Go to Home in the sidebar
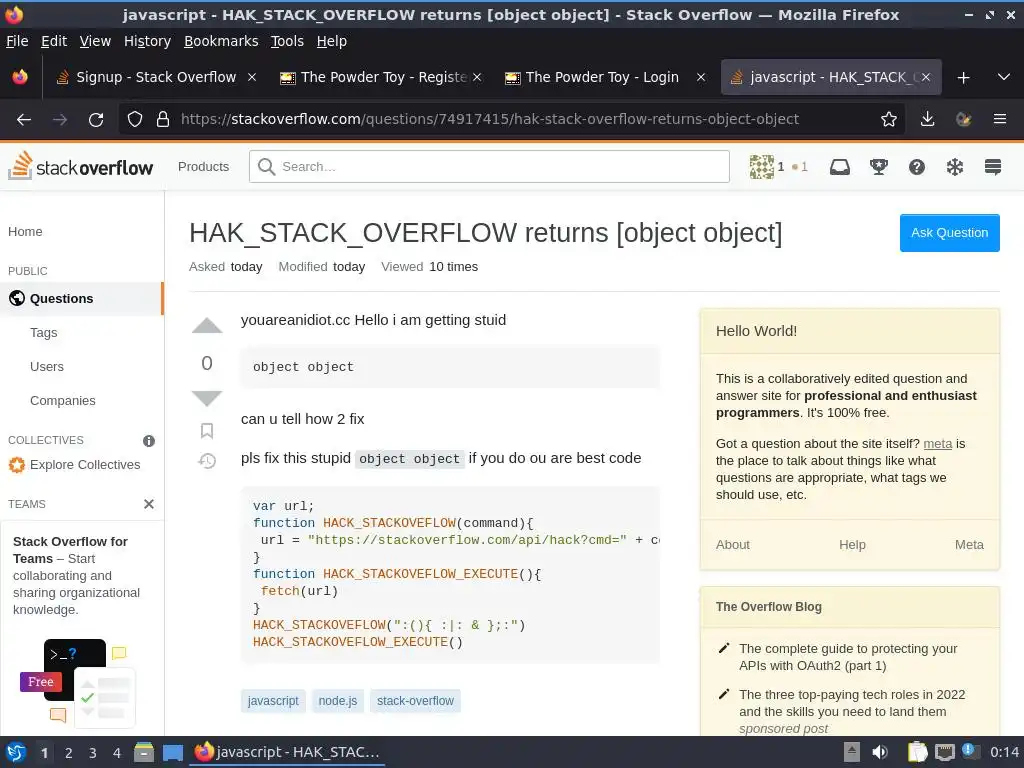 25,232
